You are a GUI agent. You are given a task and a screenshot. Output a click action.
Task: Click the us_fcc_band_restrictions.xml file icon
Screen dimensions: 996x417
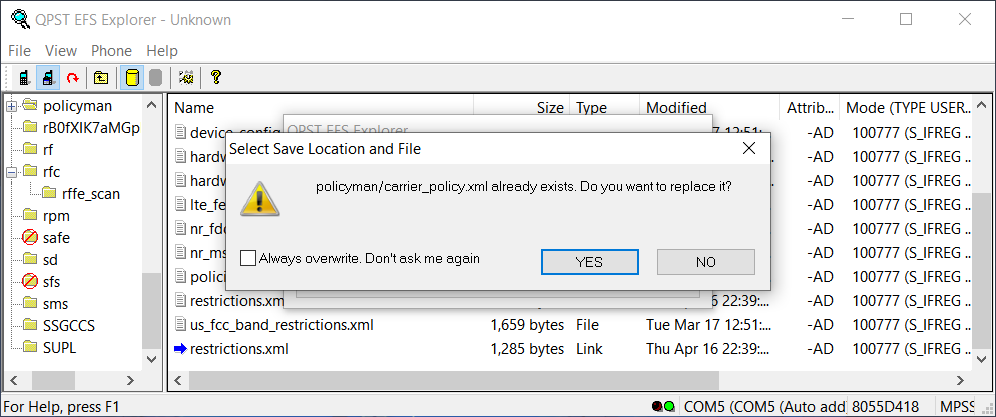[x=180, y=325]
